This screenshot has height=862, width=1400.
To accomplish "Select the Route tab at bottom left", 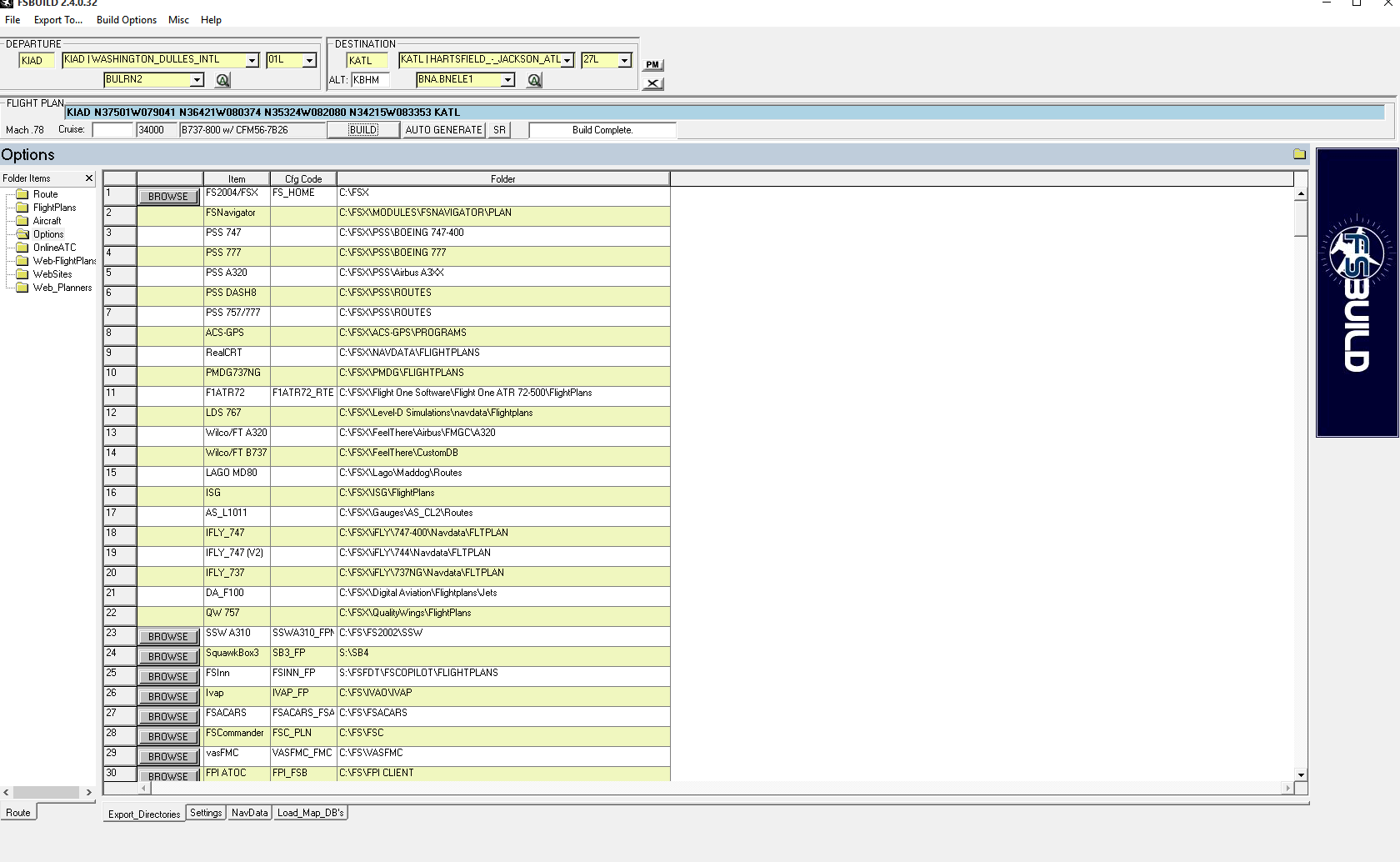I will click(18, 813).
